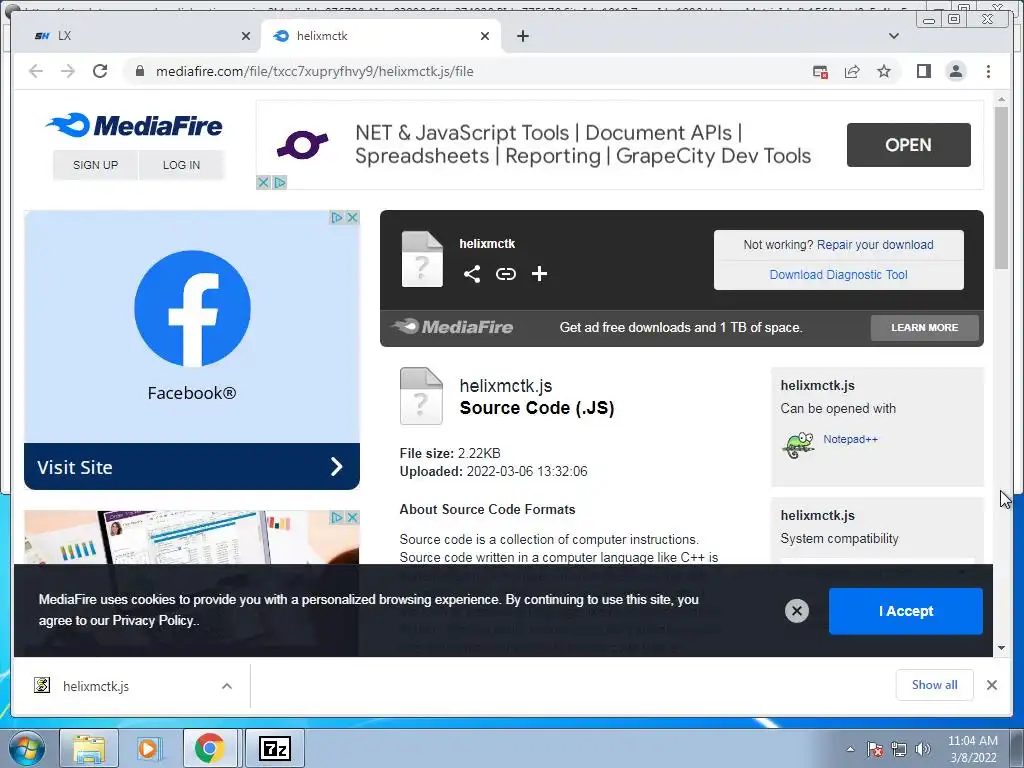Image resolution: width=1024 pixels, height=768 pixels.
Task: Close the Facebook ad with its X
Action: [x=353, y=217]
